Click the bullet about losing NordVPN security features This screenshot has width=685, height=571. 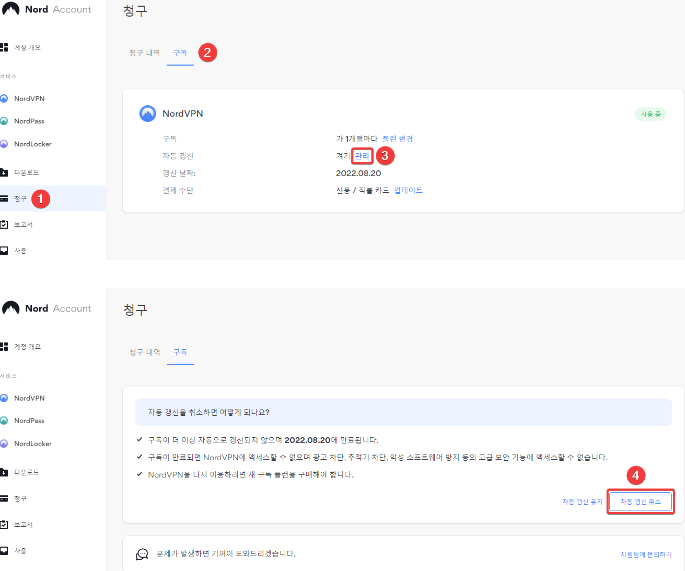pyautogui.click(x=377, y=457)
